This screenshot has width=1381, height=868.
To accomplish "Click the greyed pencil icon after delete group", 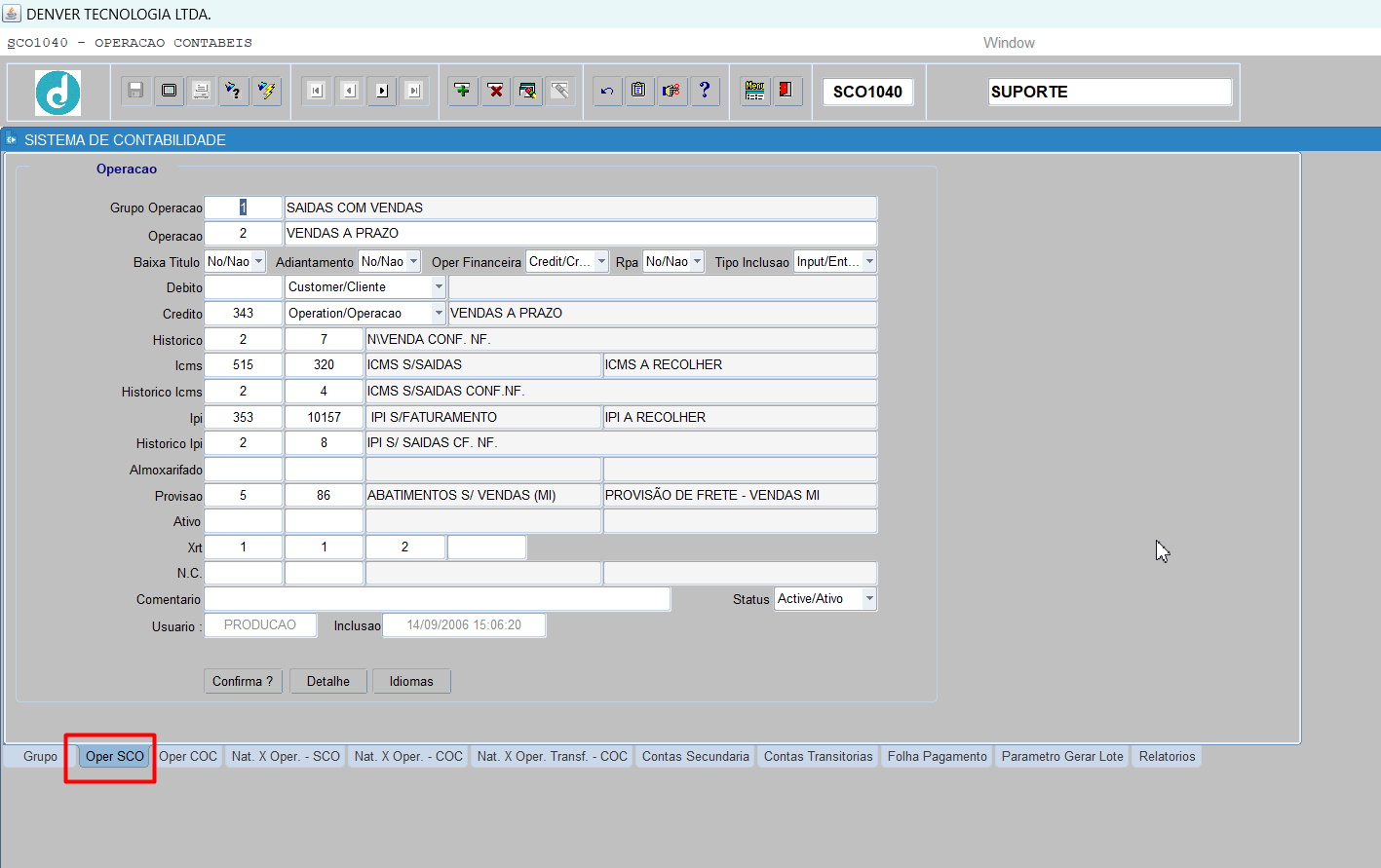I will pos(560,91).
